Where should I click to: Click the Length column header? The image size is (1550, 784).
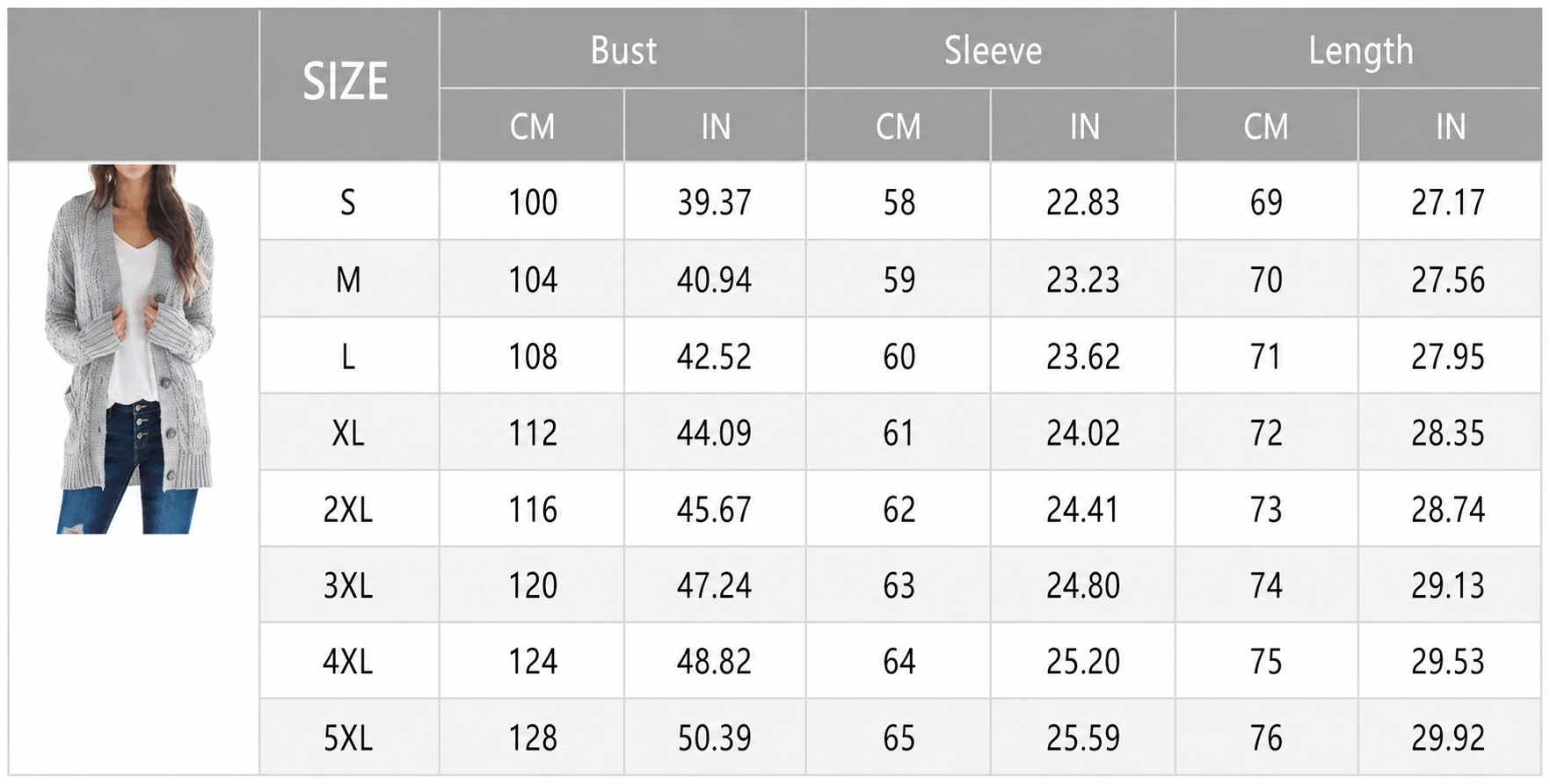[1359, 49]
